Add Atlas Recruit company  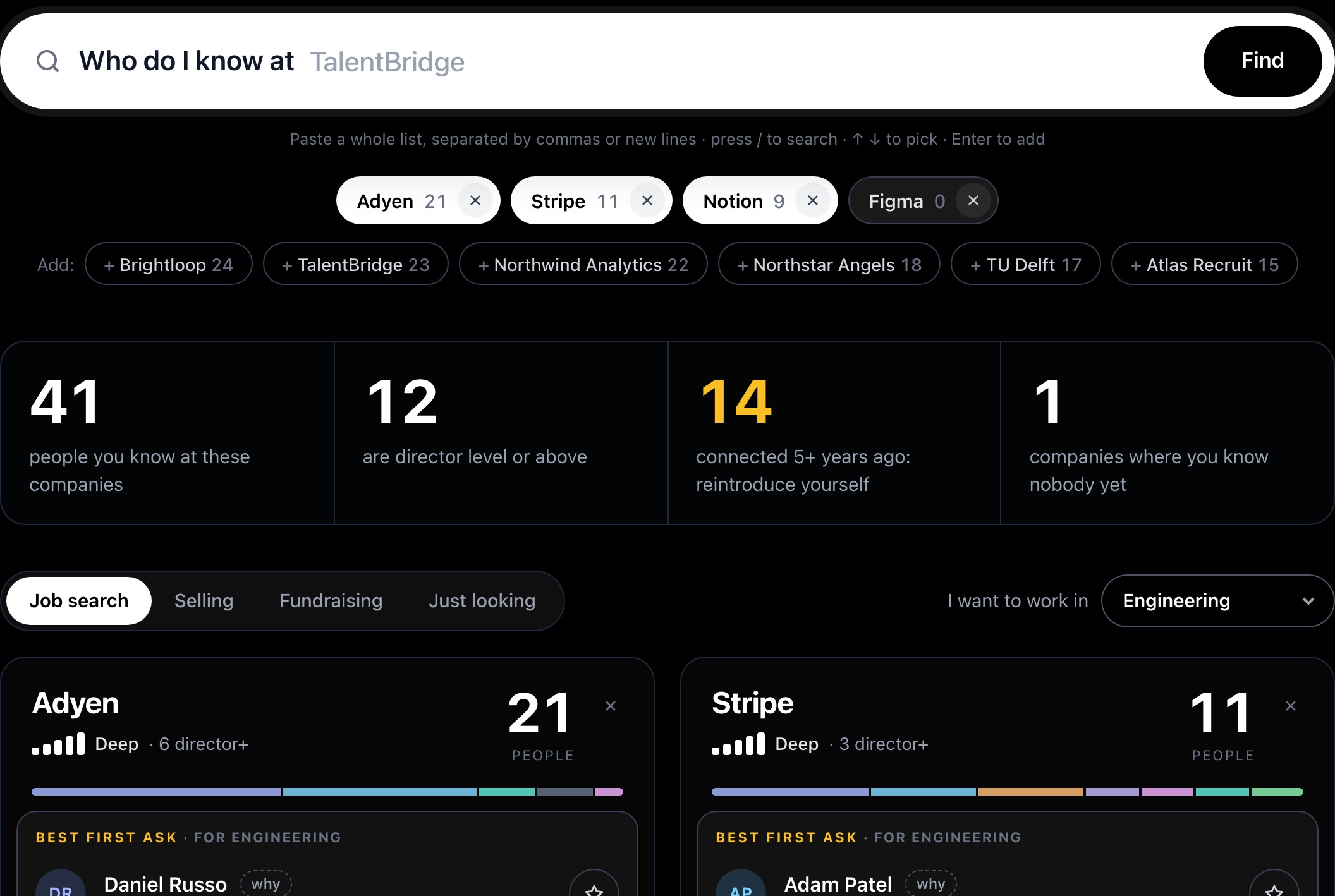[1205, 264]
